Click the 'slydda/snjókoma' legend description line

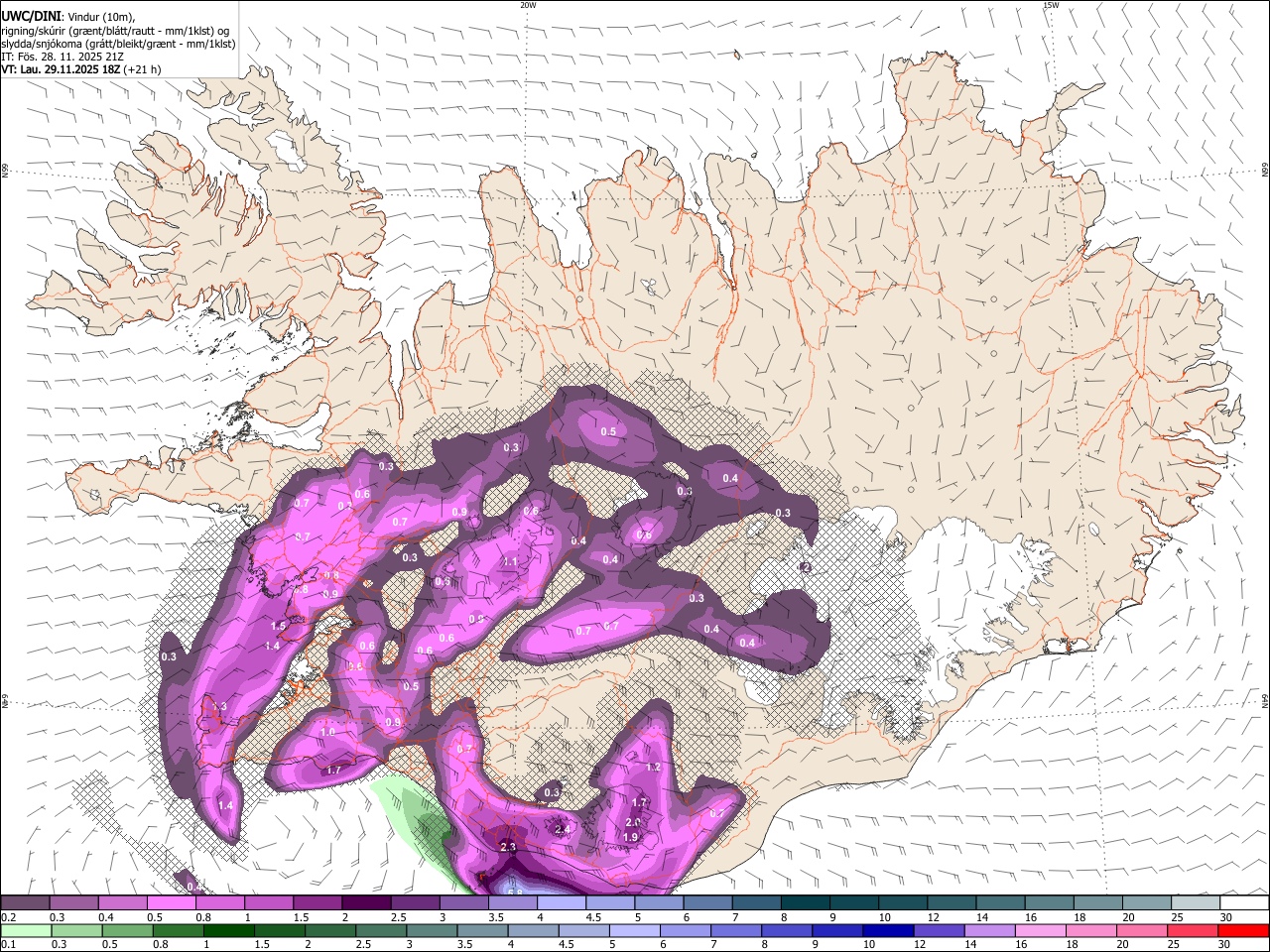coord(118,44)
